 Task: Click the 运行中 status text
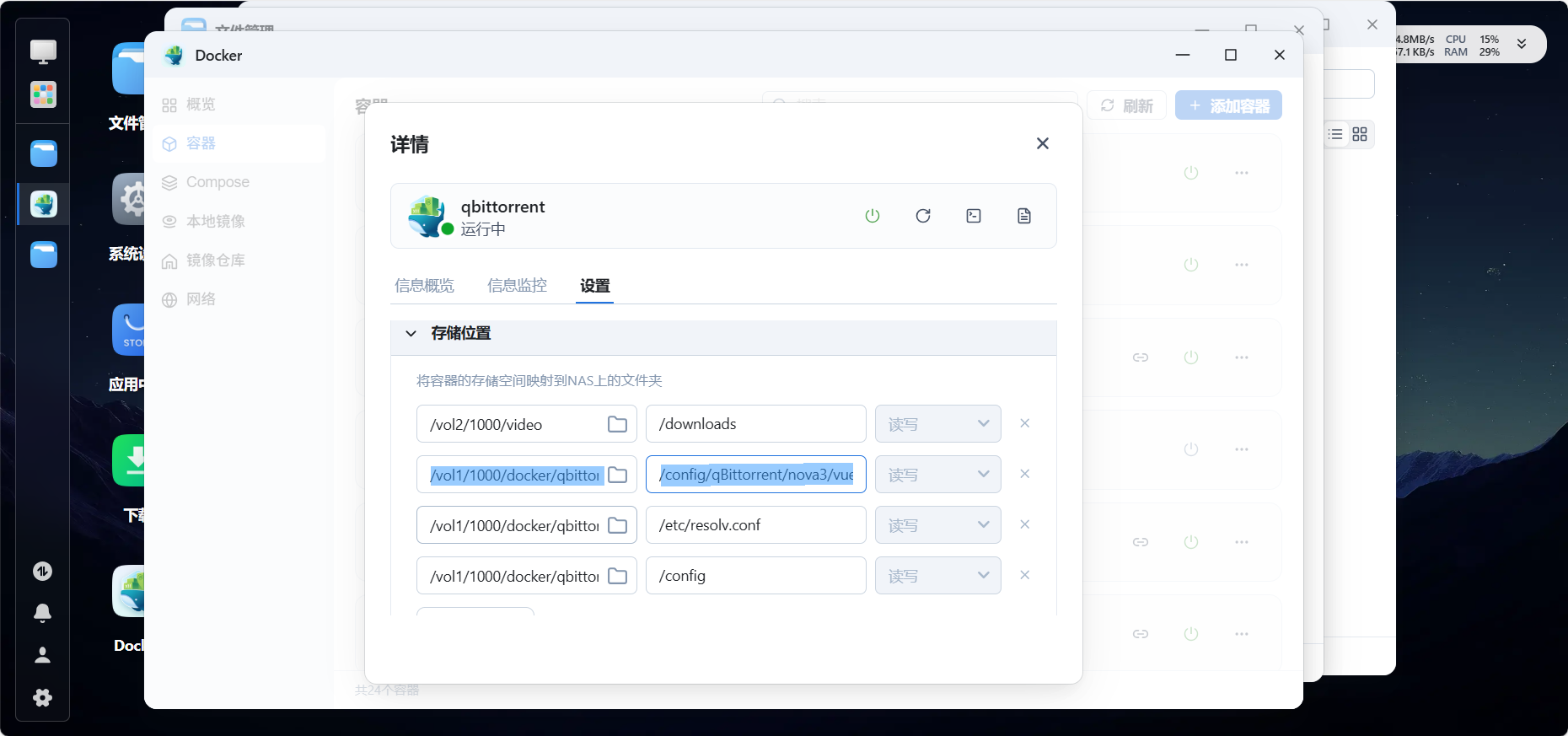[483, 229]
